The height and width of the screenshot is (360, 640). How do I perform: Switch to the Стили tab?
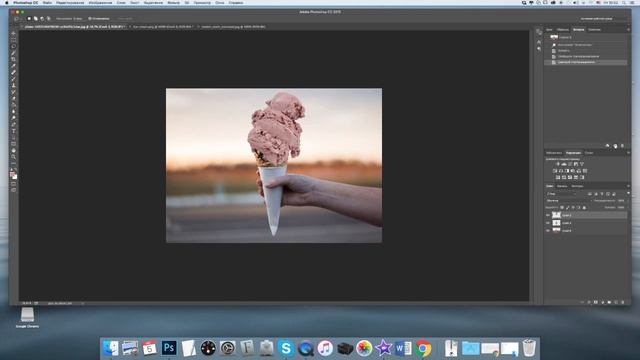coord(589,153)
